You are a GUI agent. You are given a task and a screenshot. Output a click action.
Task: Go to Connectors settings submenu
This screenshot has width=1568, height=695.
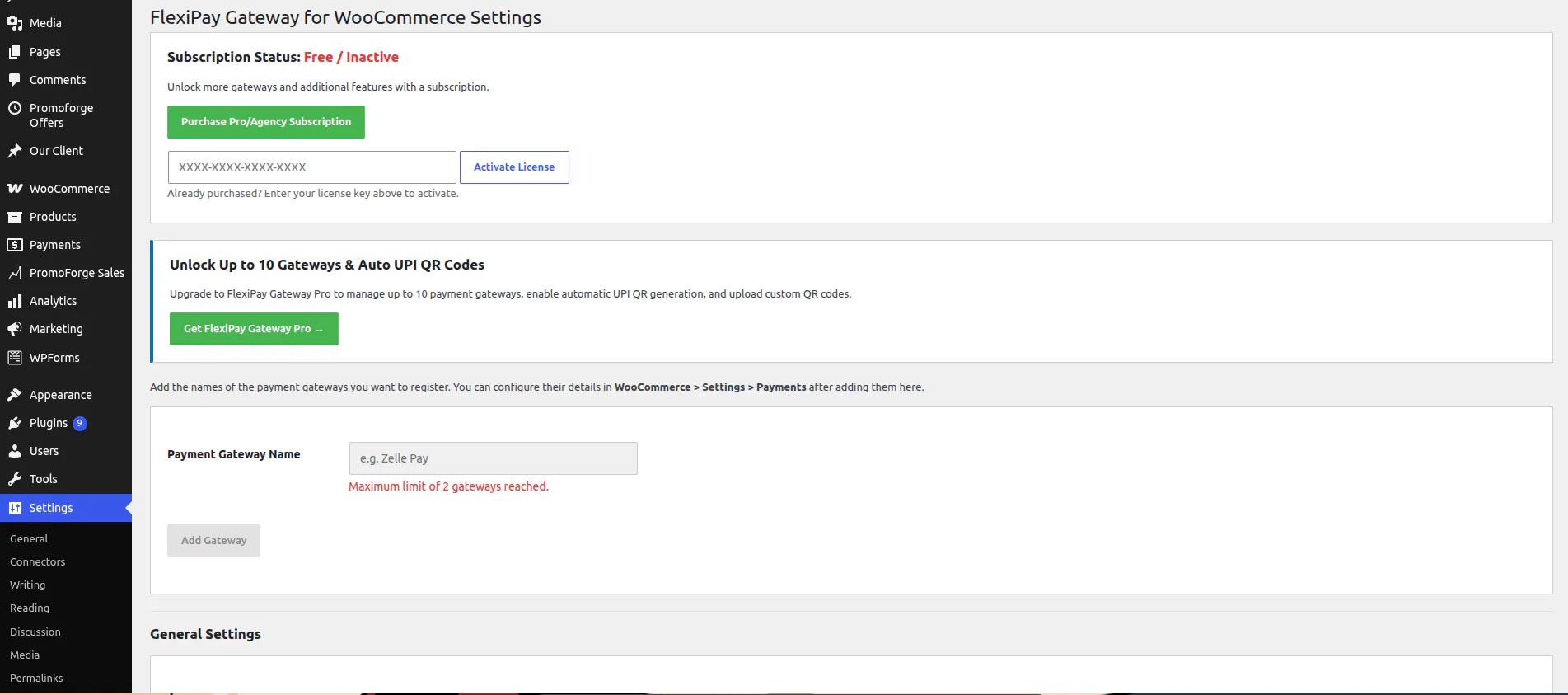tap(38, 561)
